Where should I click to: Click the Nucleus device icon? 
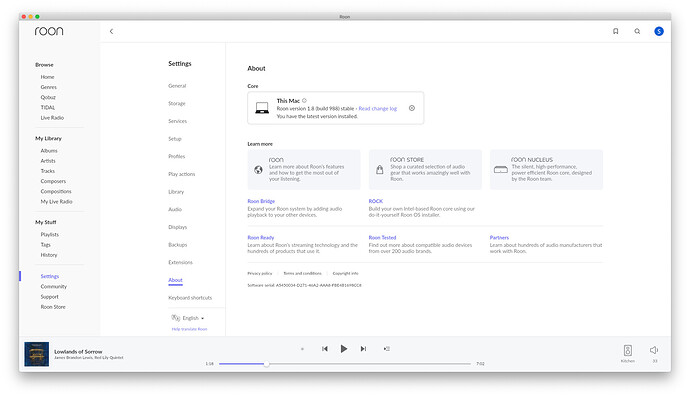pos(501,169)
